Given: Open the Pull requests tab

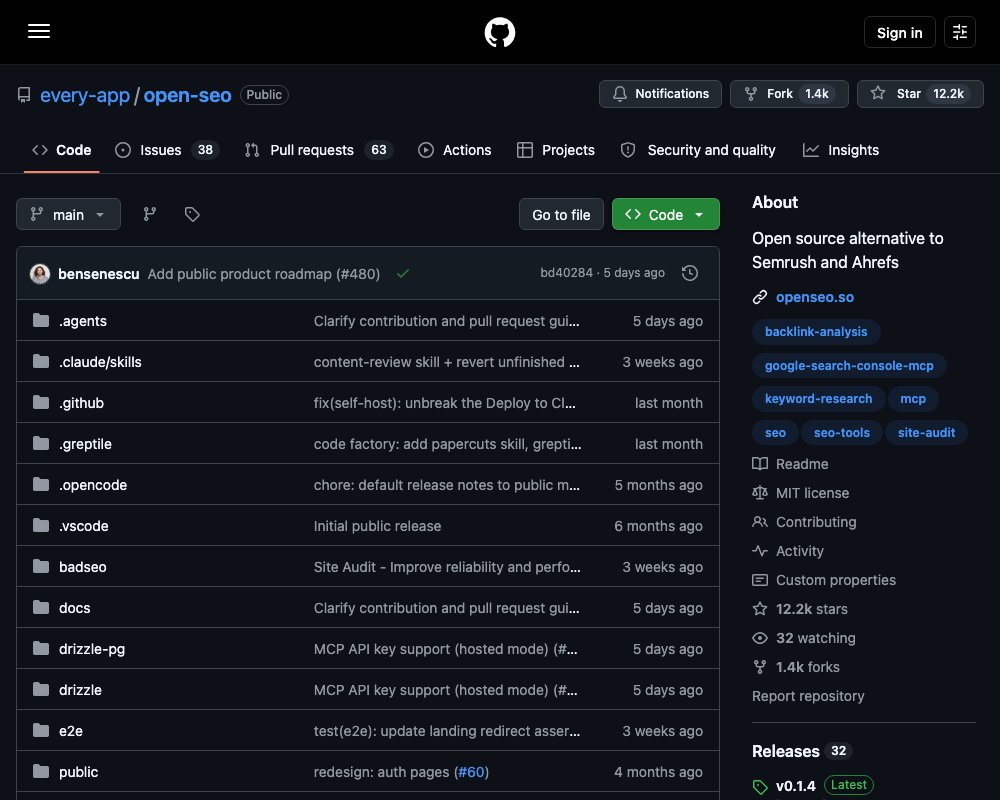Looking at the screenshot, I should [319, 150].
